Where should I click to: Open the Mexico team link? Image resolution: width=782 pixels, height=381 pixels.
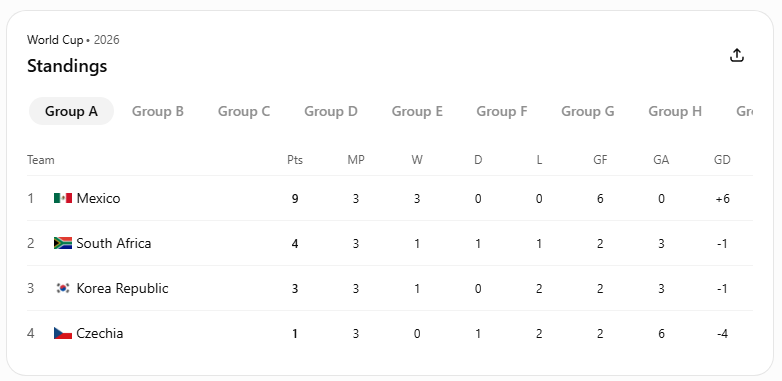[98, 198]
